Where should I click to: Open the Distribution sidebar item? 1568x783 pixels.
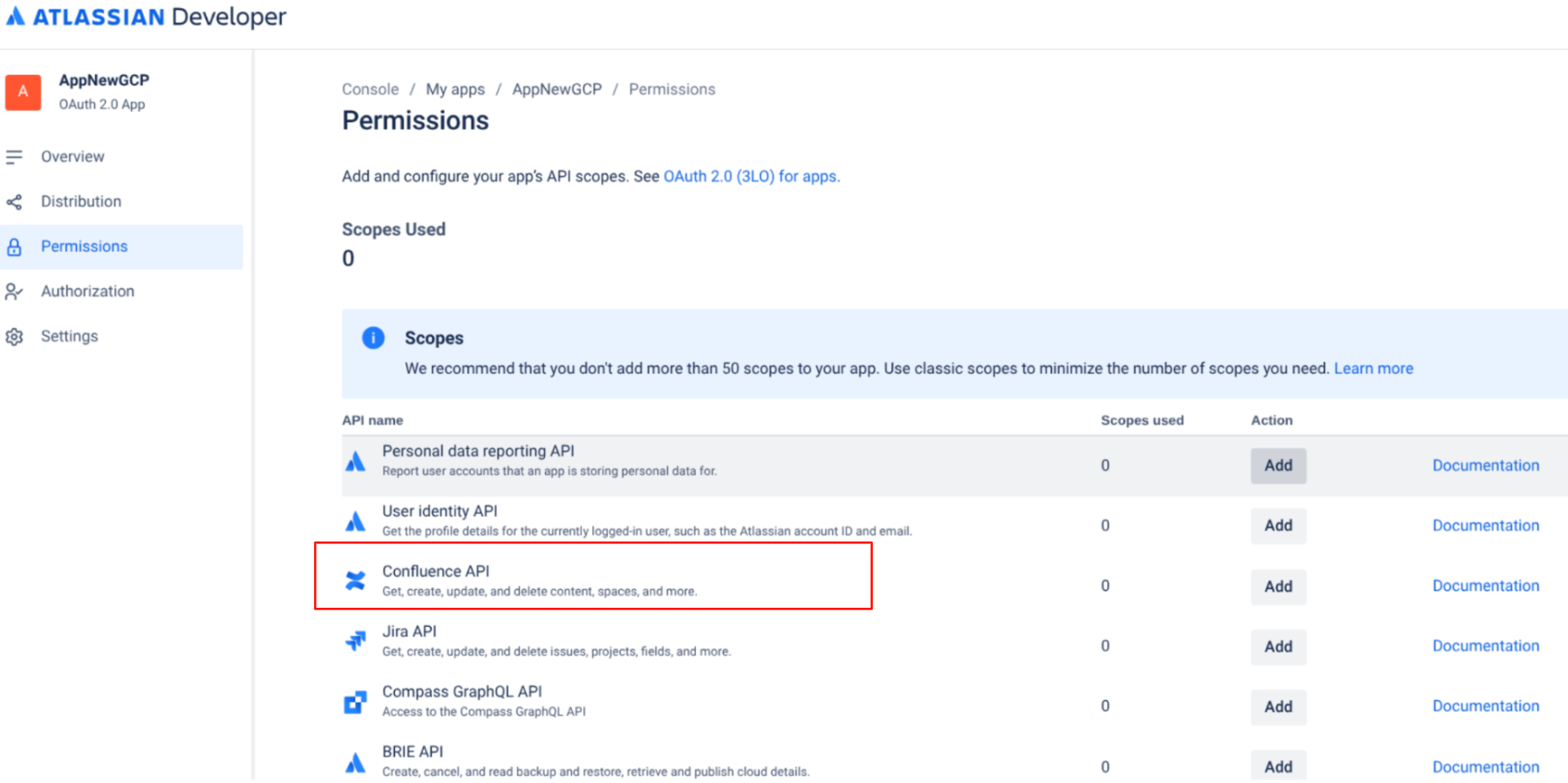121,201
